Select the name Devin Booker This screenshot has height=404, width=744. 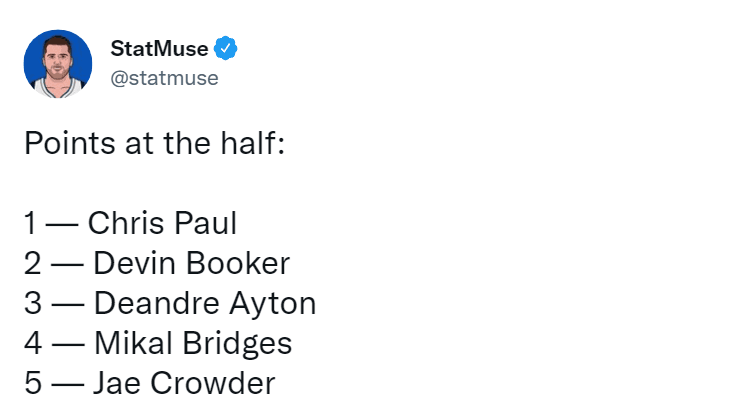(x=191, y=263)
